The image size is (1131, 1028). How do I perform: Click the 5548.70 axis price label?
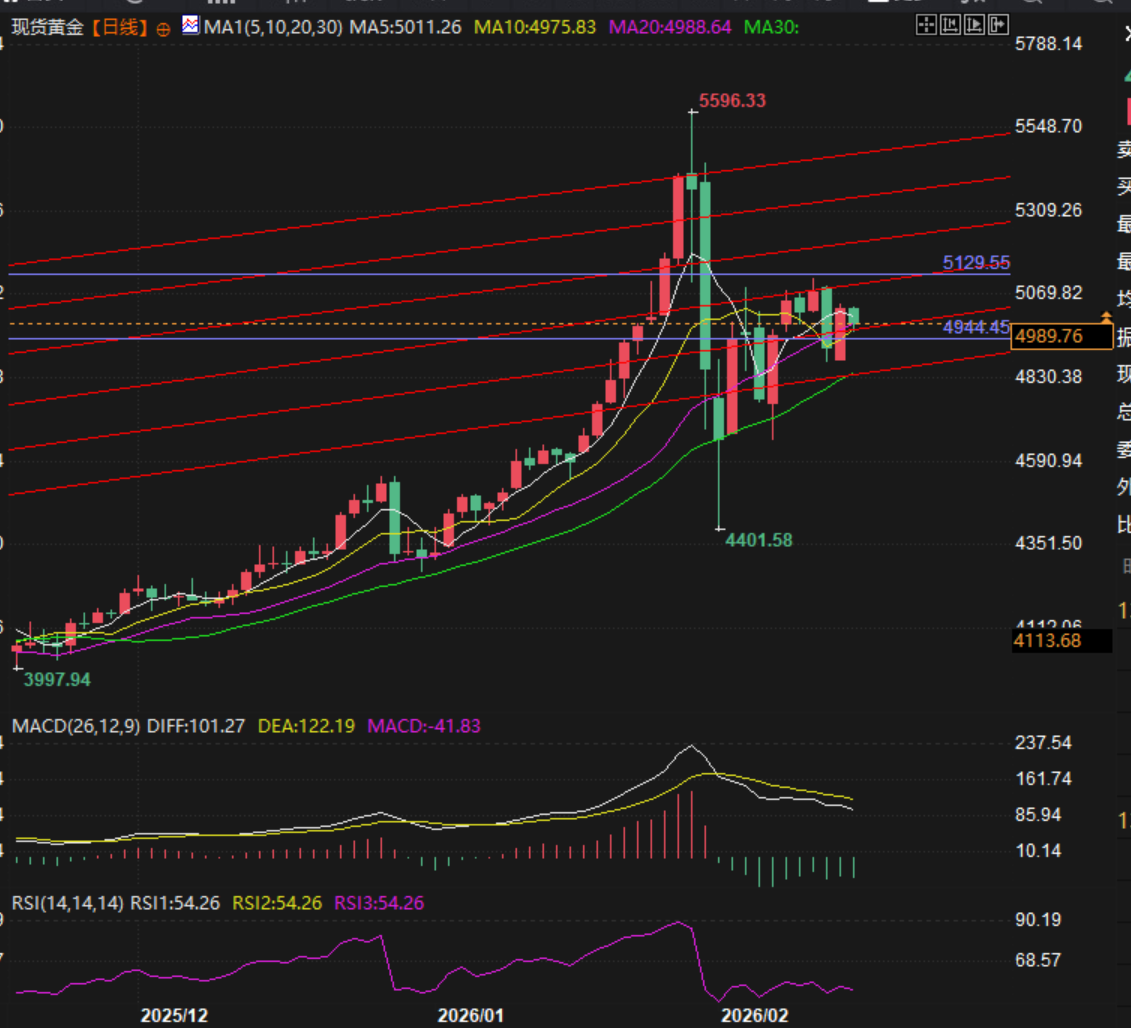[x=1048, y=126]
